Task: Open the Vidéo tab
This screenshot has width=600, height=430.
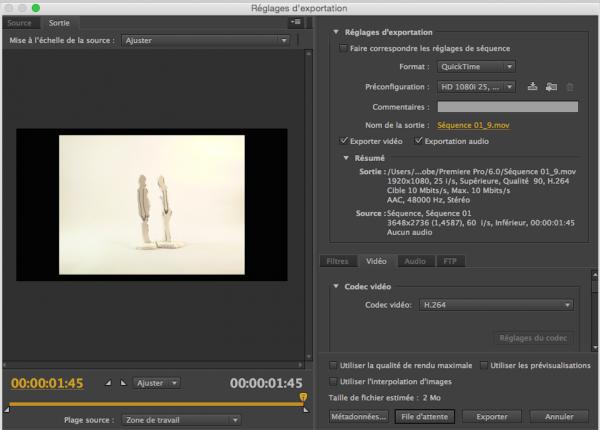Action: click(x=377, y=261)
